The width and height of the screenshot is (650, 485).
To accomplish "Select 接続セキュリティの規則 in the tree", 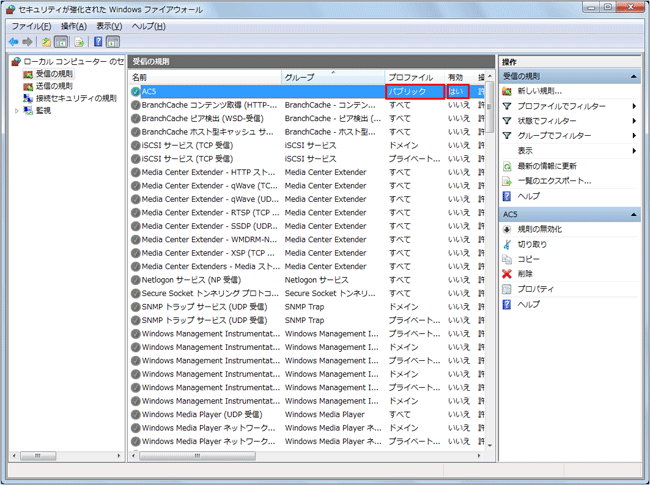I will tap(76, 98).
